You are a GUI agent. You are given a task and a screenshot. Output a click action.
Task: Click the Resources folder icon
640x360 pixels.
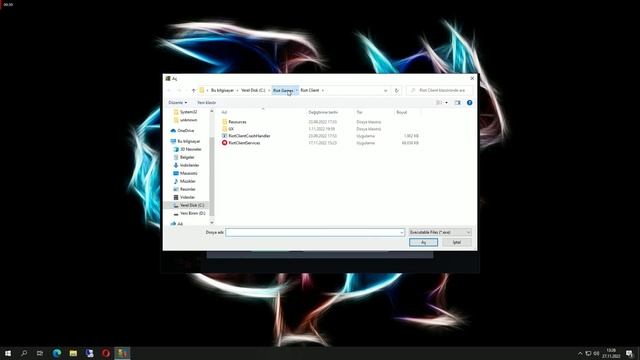[224, 122]
